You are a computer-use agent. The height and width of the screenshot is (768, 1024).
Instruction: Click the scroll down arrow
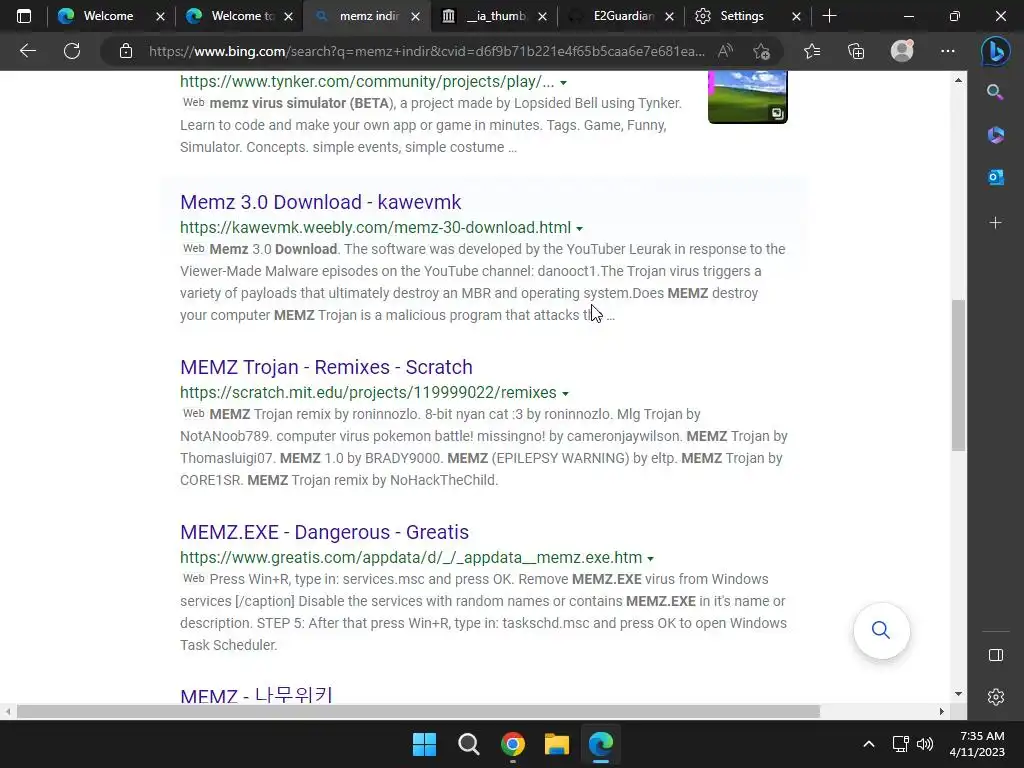[x=958, y=694]
